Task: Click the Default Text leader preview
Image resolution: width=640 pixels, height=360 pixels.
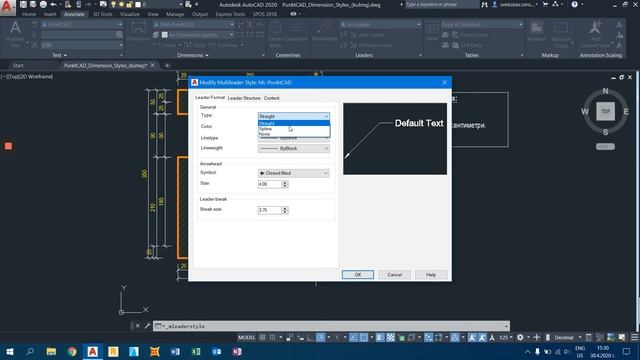Action: pyautogui.click(x=395, y=139)
